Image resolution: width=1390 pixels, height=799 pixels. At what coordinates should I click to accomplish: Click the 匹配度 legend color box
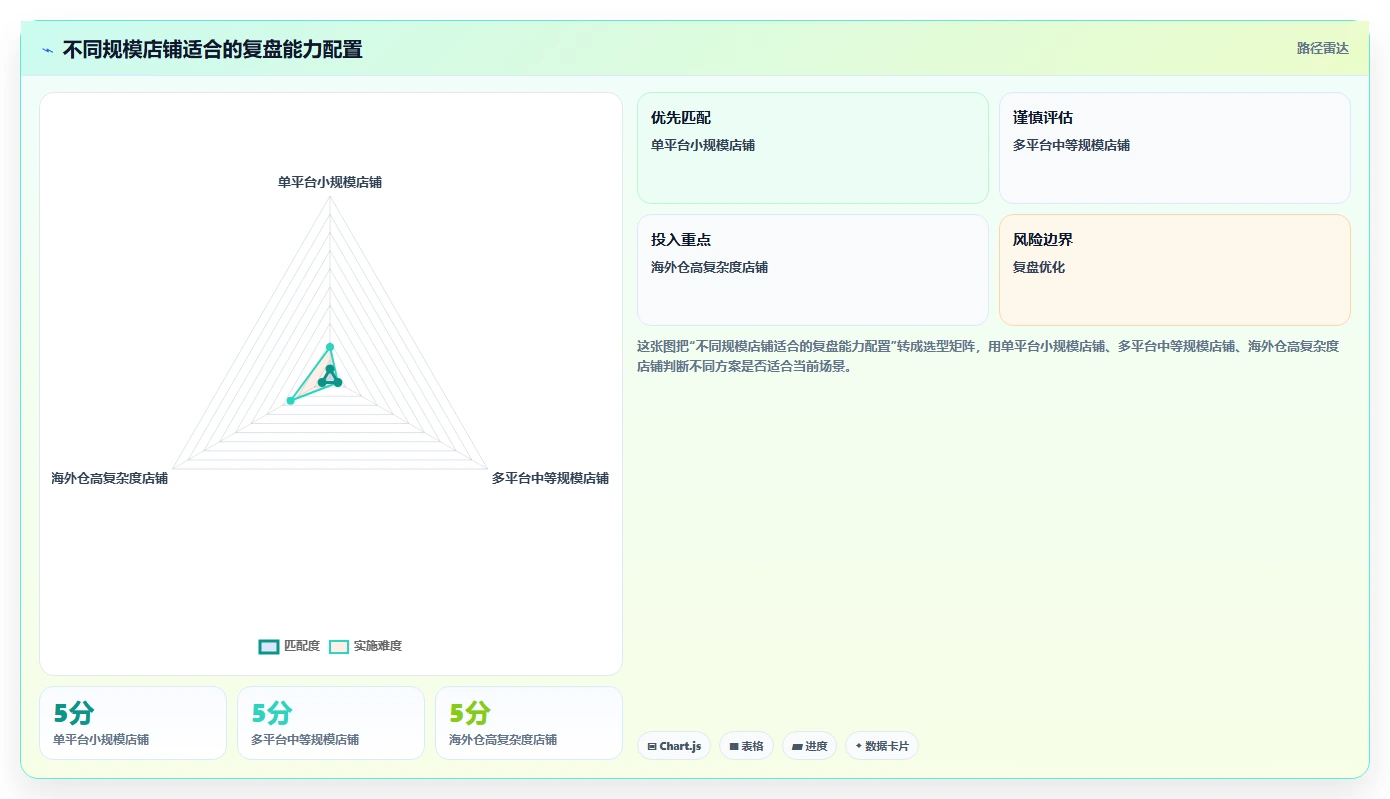tap(268, 646)
